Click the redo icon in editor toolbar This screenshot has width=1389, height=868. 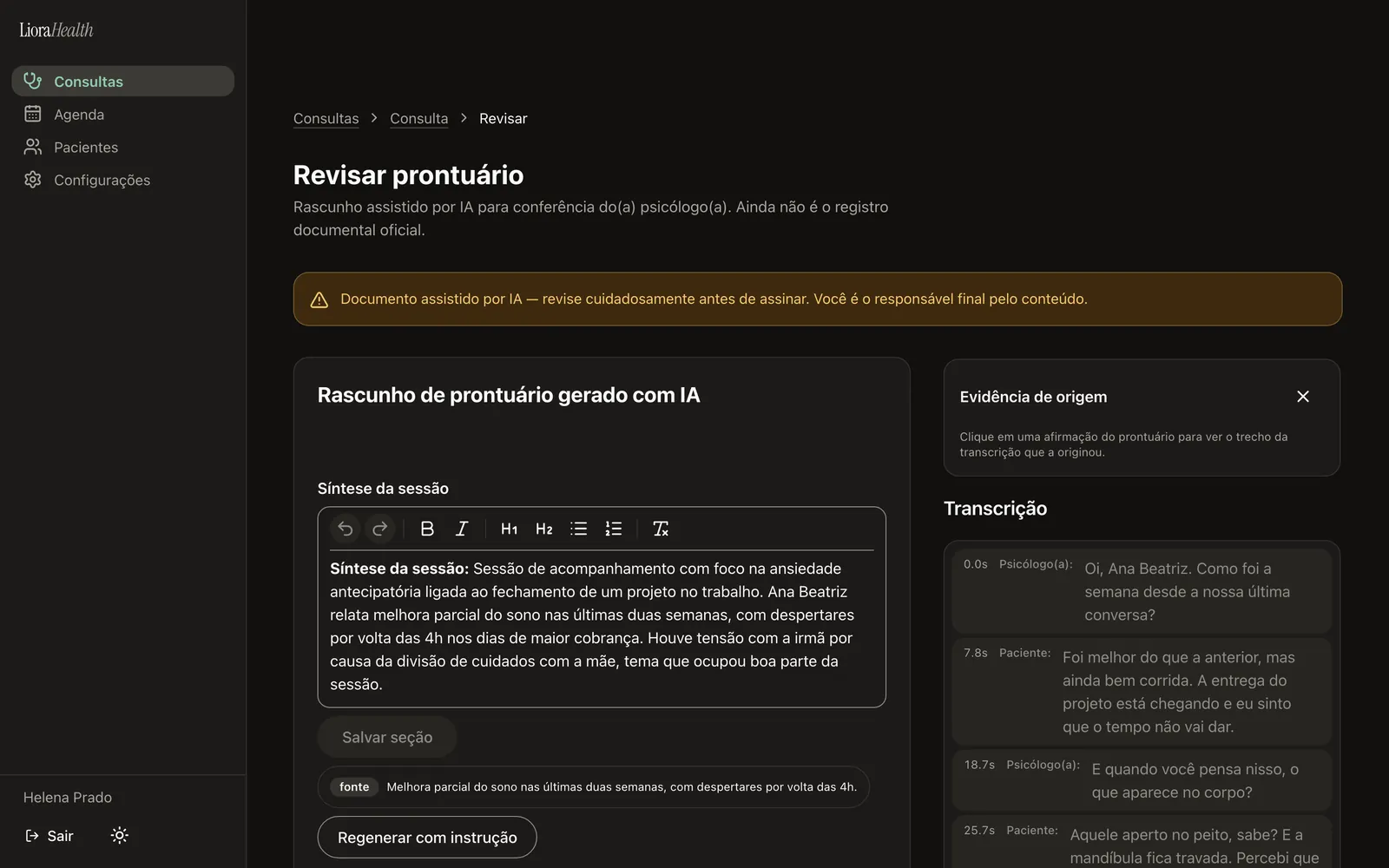pyautogui.click(x=380, y=529)
